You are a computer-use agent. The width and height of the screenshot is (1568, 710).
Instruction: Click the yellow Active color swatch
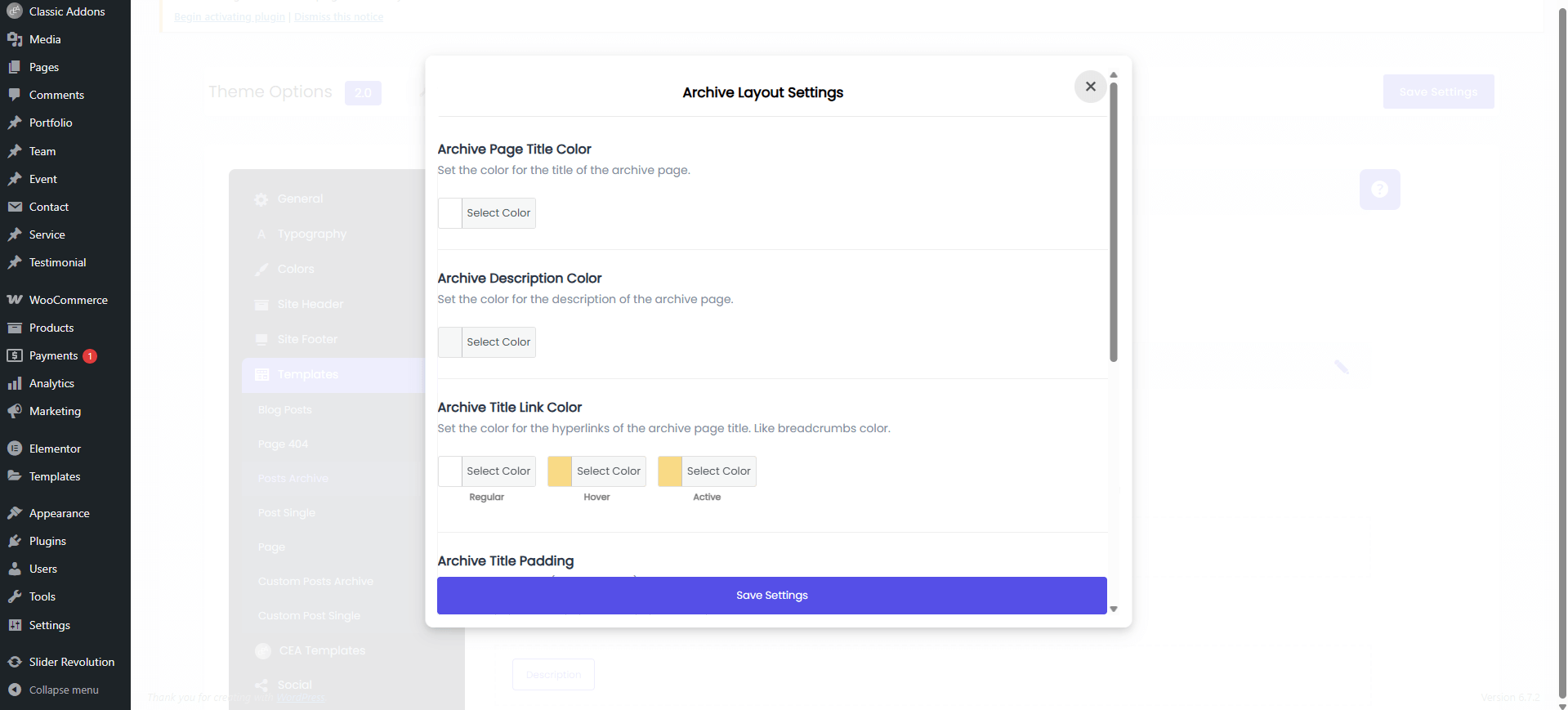[x=670, y=471]
